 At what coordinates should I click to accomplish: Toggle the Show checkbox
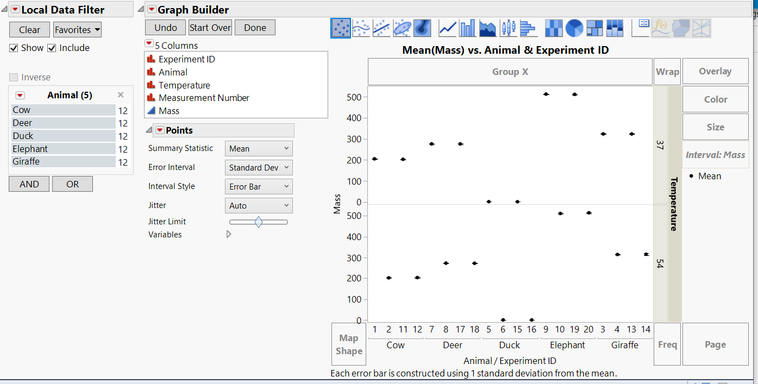coord(14,48)
